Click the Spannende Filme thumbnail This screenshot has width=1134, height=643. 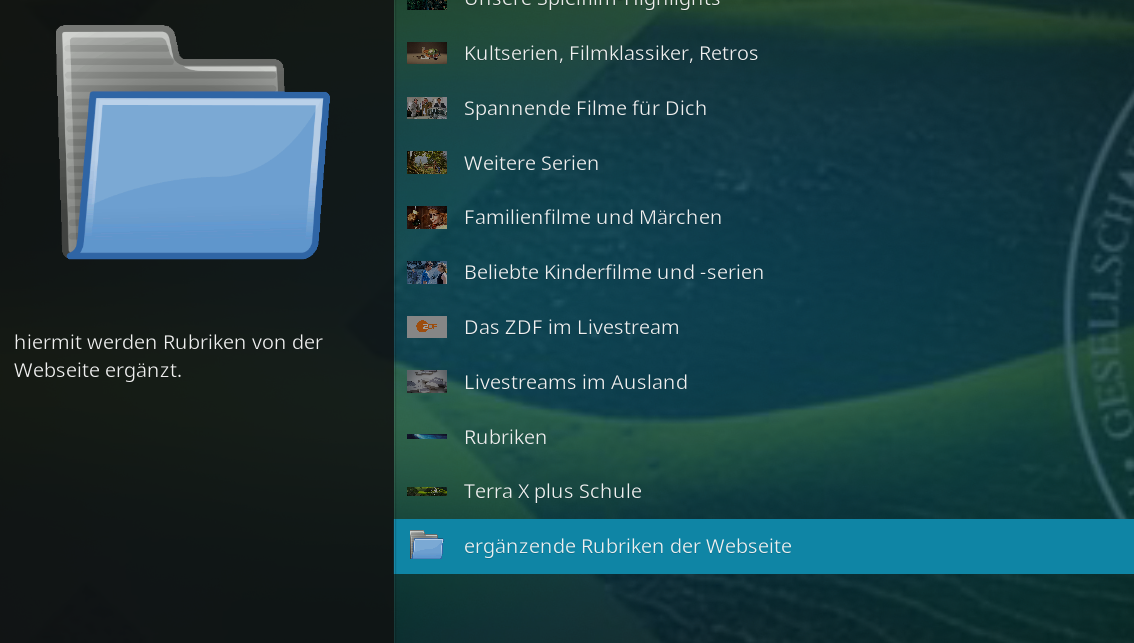(x=427, y=108)
